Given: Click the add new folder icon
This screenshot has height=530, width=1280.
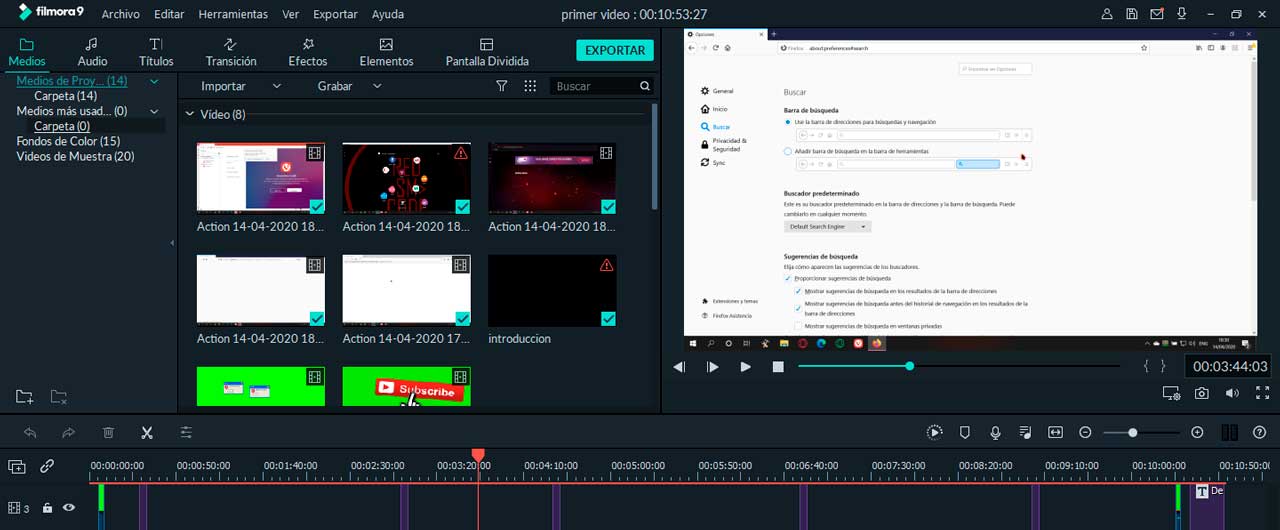Looking at the screenshot, I should tap(25, 397).
